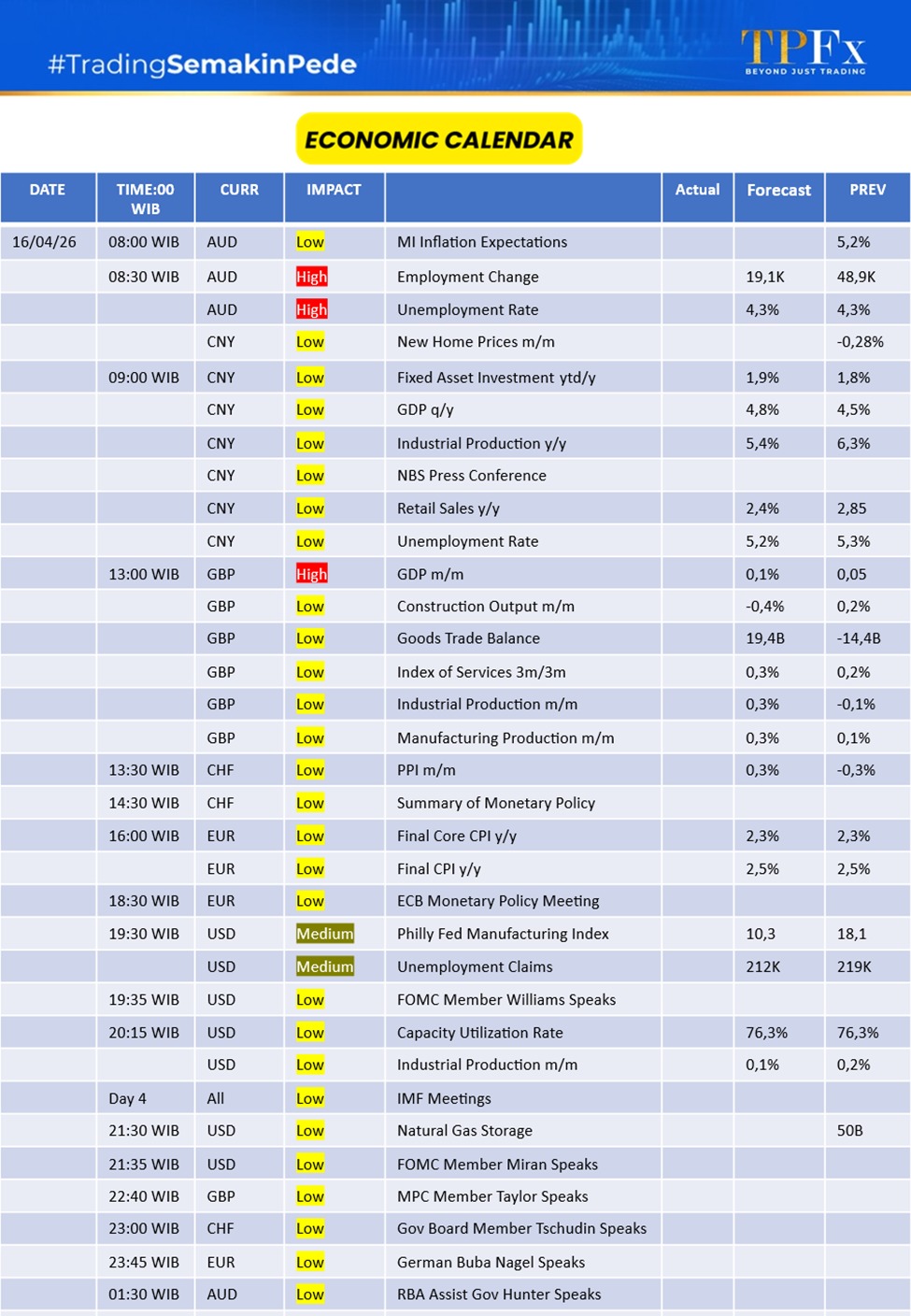Click the High impact tag for Employment Change
Image resolution: width=911 pixels, height=1316 pixels.
[311, 277]
